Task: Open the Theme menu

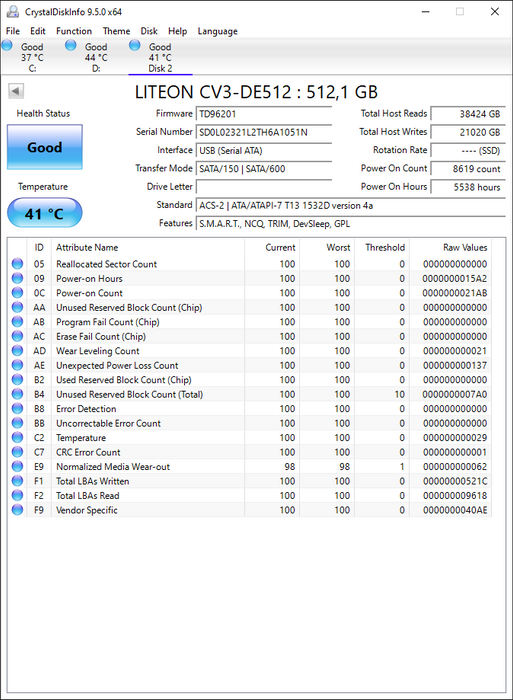Action: coord(116,31)
